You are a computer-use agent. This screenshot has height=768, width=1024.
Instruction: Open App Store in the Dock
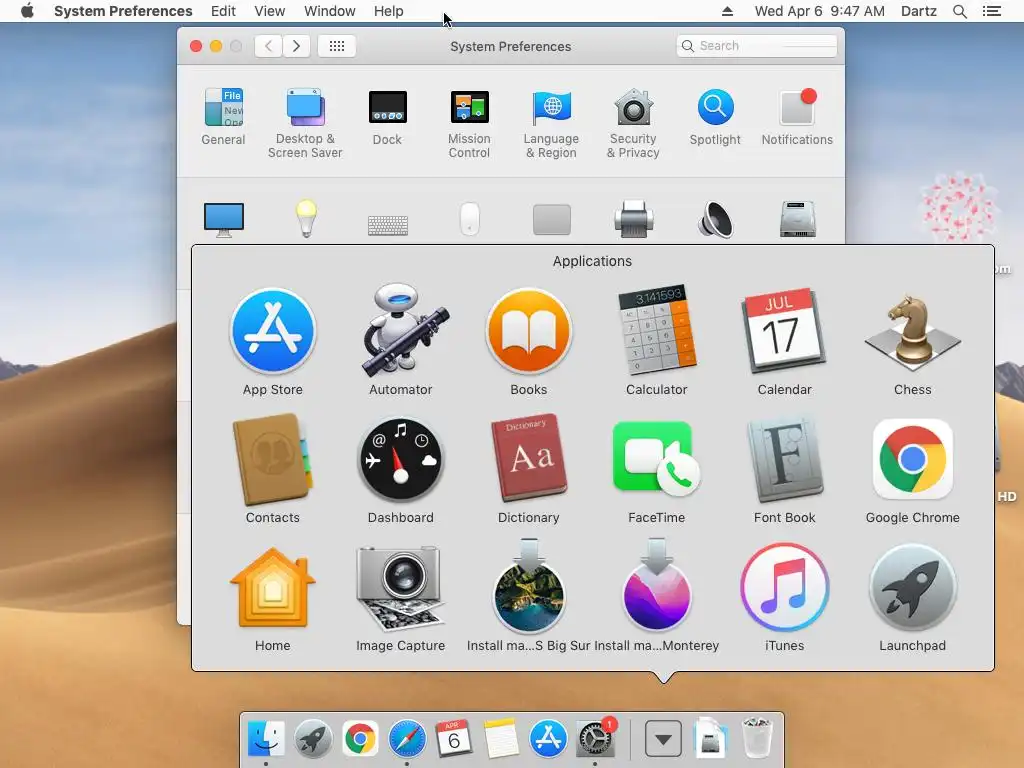point(548,739)
